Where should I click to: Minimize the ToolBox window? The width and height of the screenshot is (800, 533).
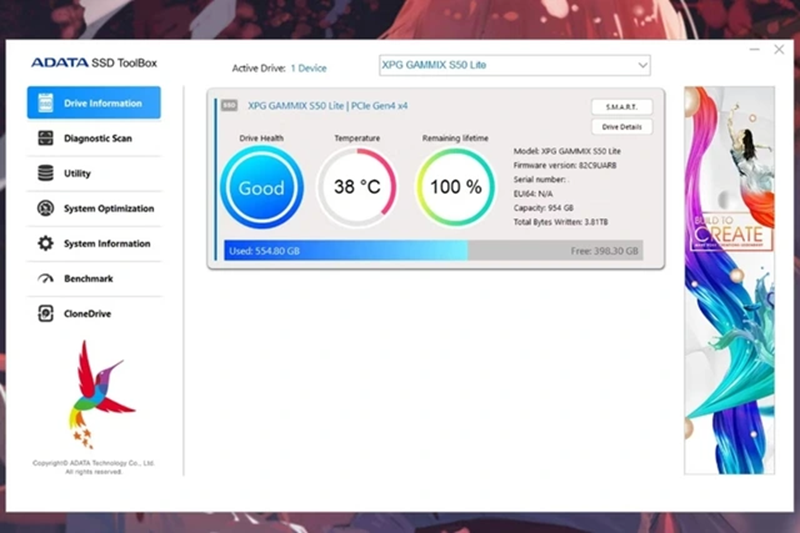click(x=755, y=49)
